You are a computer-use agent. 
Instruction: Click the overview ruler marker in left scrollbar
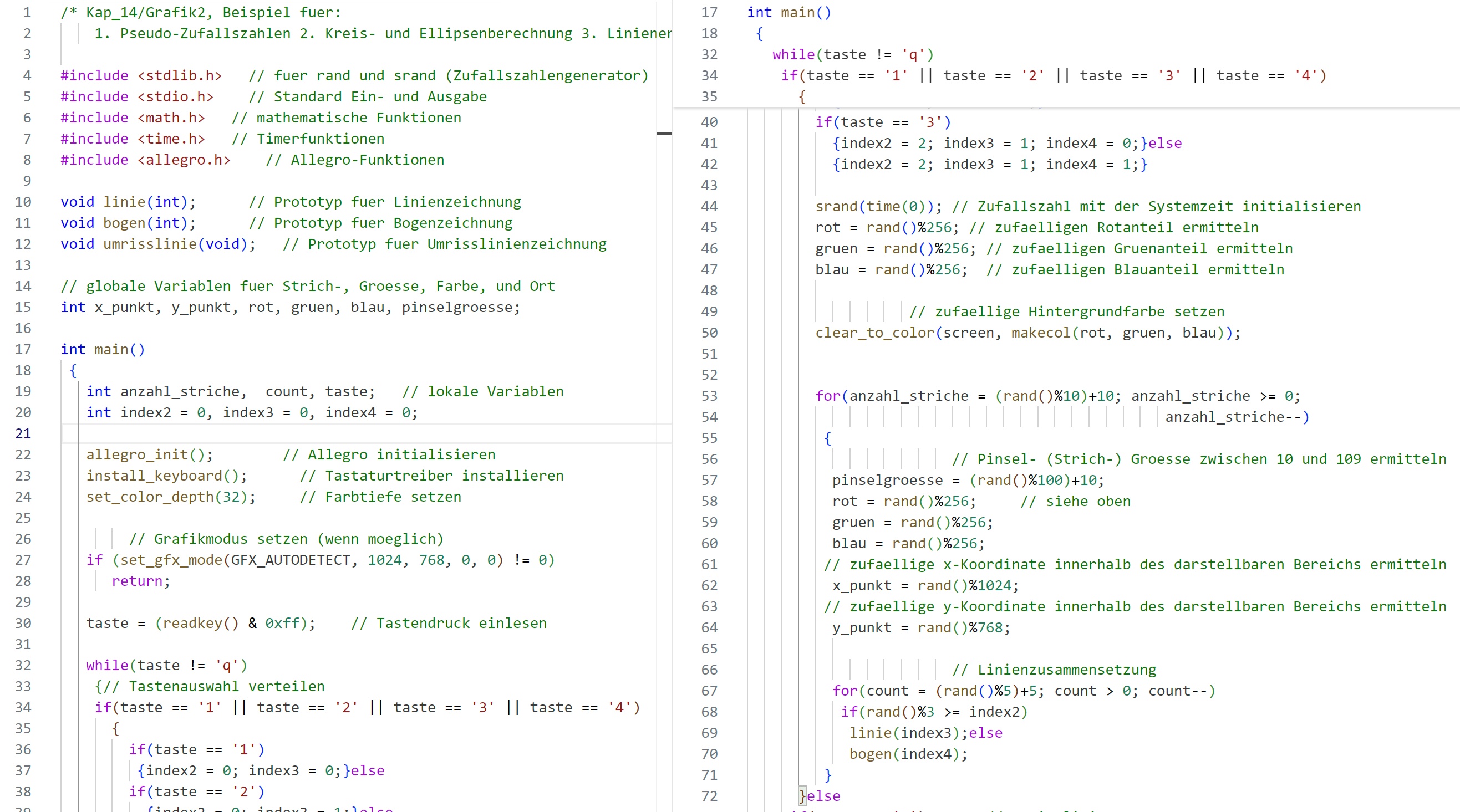coord(663,134)
